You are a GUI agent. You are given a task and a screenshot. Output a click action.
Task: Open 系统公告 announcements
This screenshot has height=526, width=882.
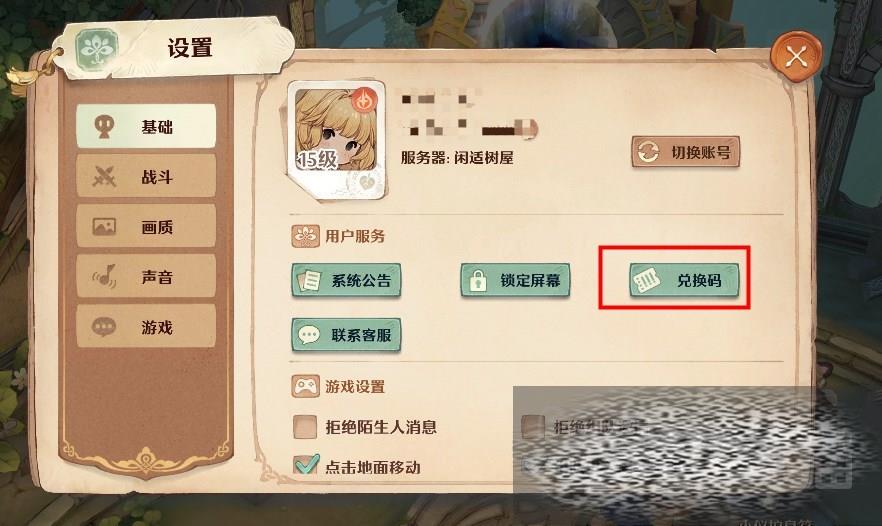[x=346, y=280]
